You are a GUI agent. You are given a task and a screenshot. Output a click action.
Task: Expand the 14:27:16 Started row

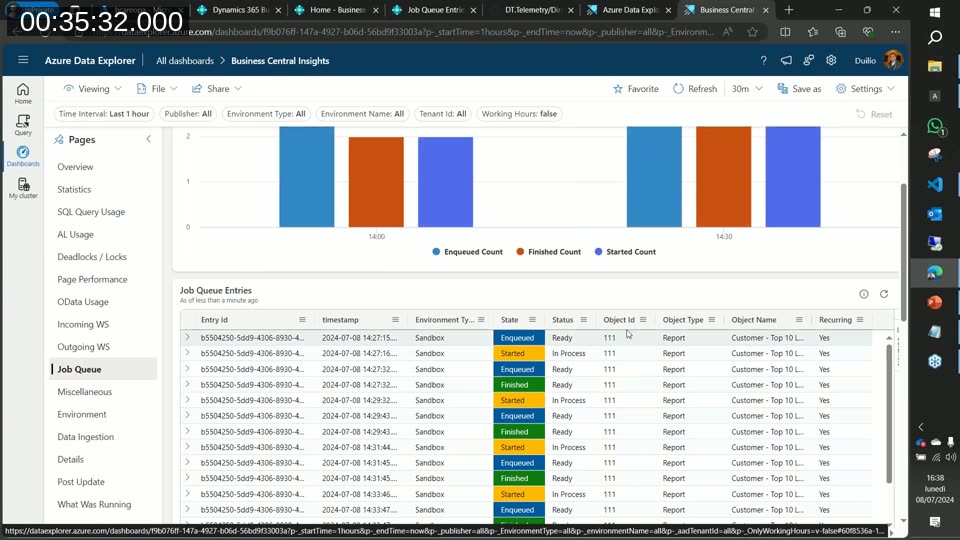(187, 353)
